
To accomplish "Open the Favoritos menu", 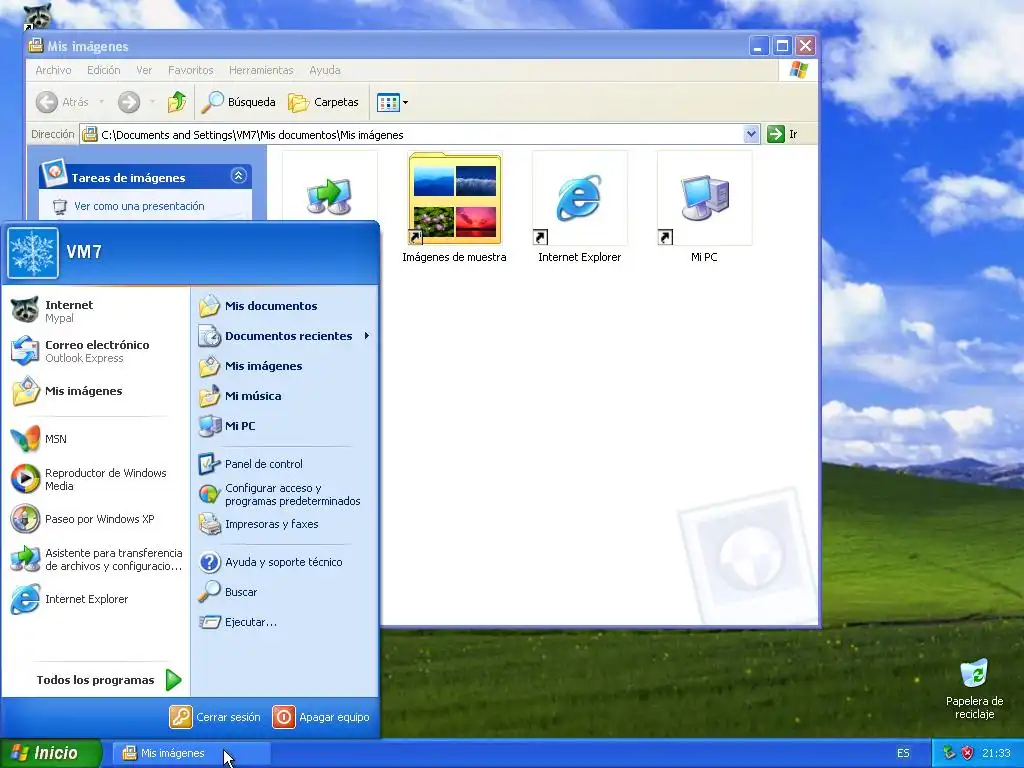I will click(190, 70).
